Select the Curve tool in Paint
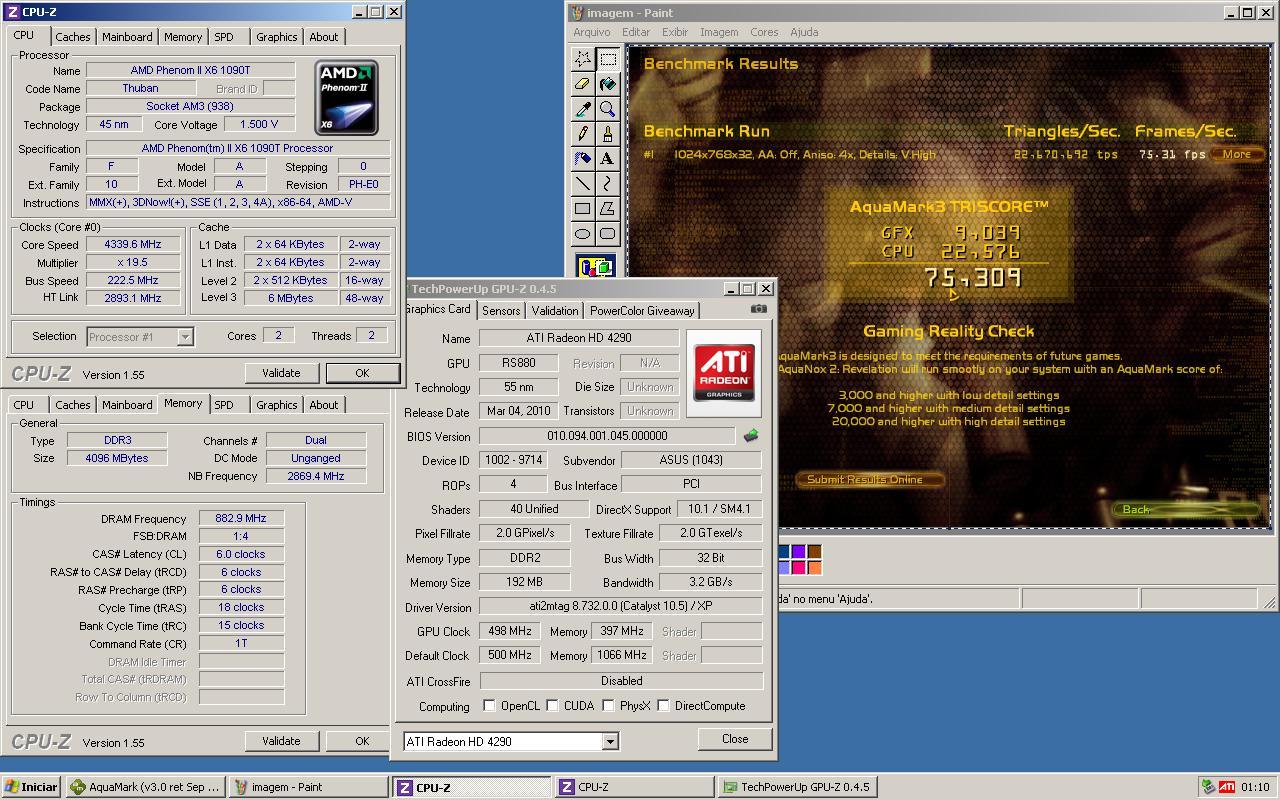Screen dimensions: 1280x800 pos(608,184)
